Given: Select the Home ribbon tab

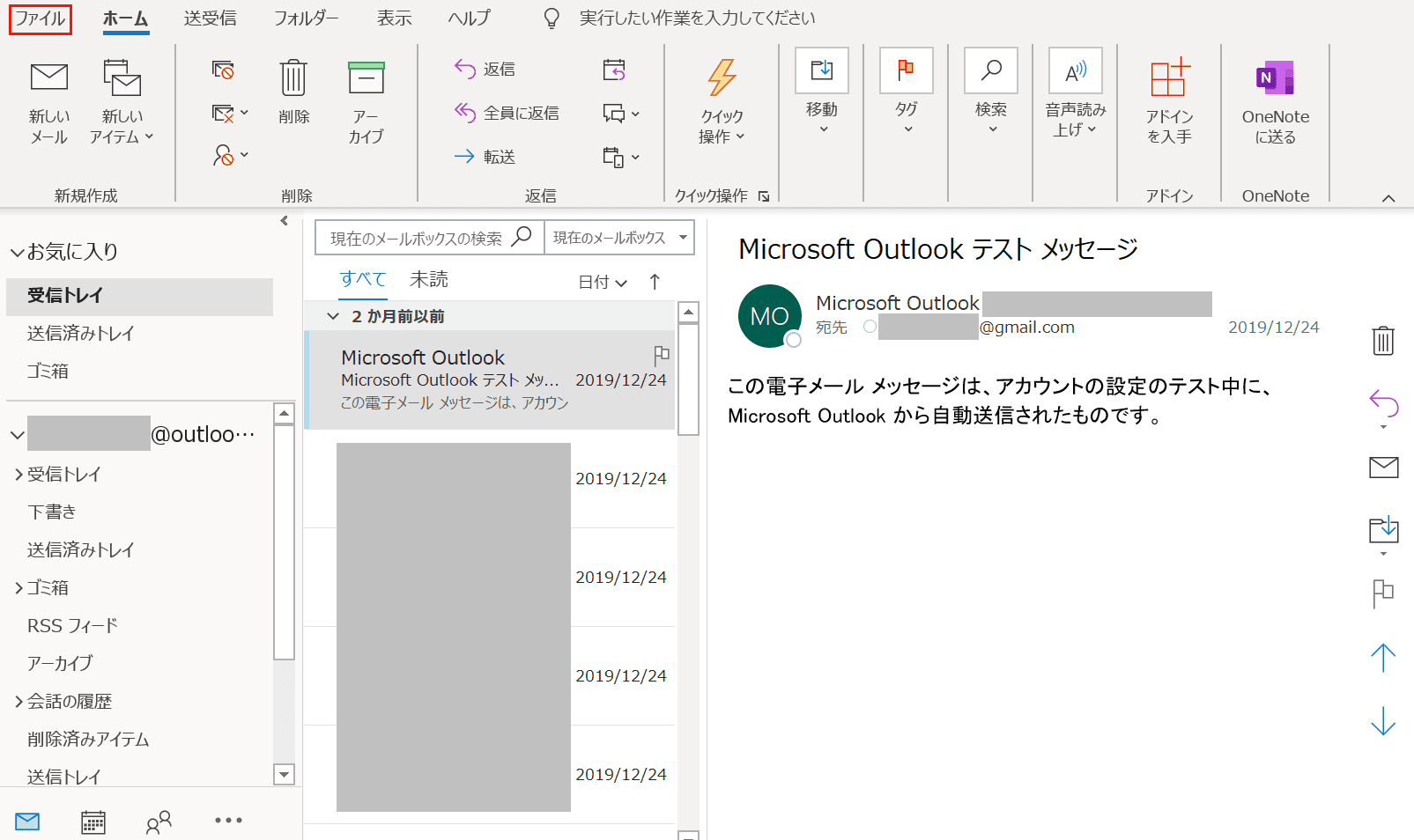Looking at the screenshot, I should [x=125, y=18].
